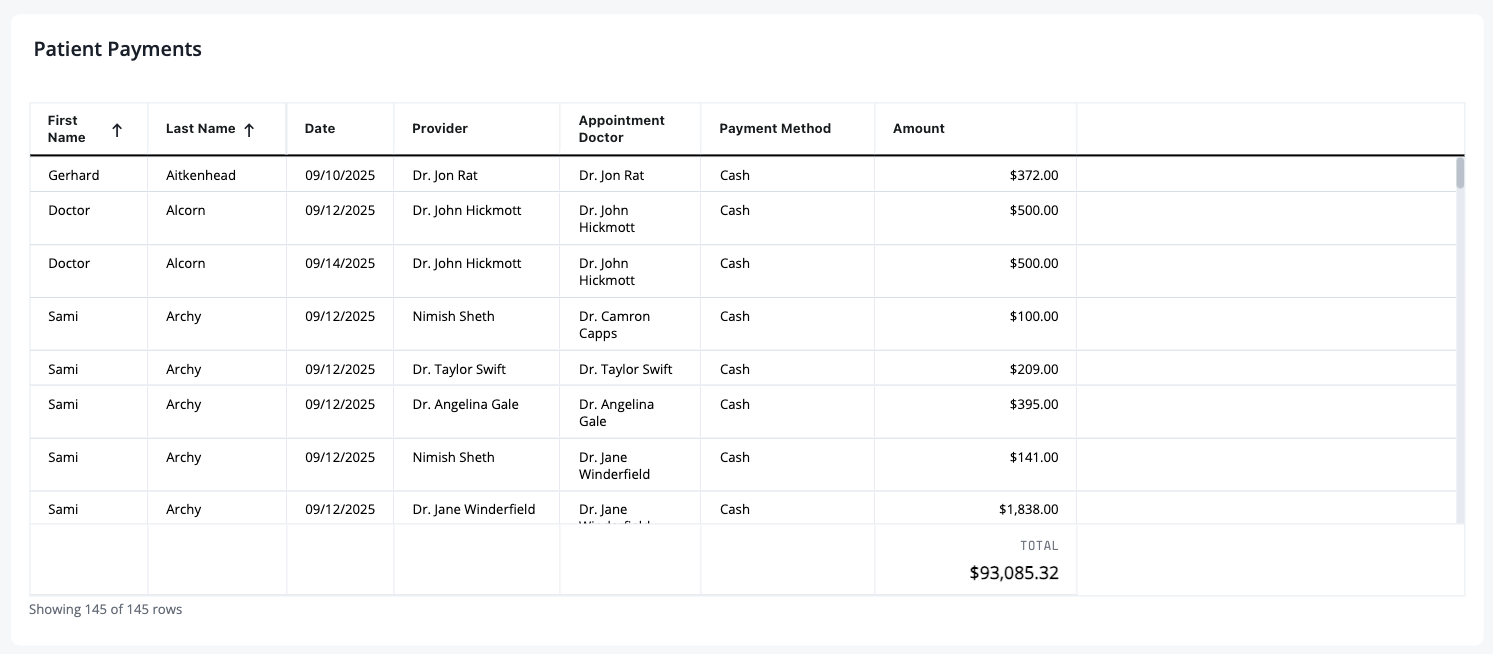This screenshot has height=654, width=1493.
Task: Click the Dr. Camron Capps doctor cell
Action: pos(630,324)
